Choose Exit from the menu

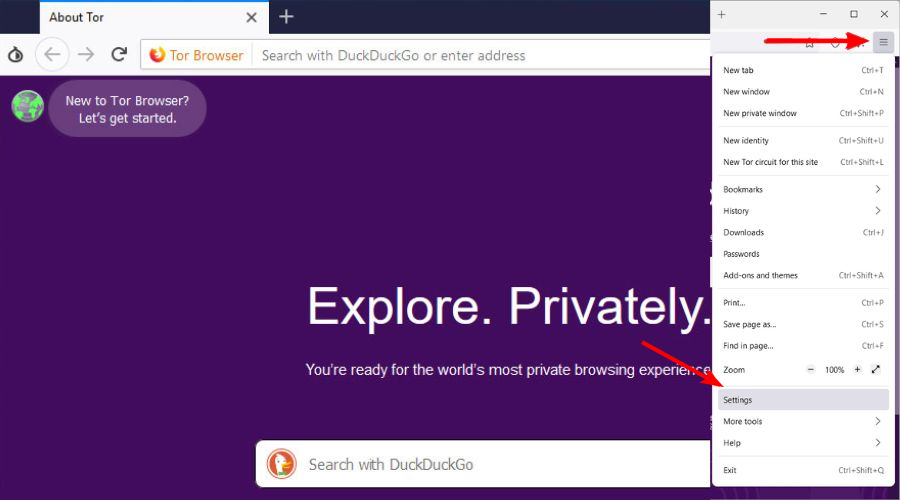pyautogui.click(x=803, y=470)
